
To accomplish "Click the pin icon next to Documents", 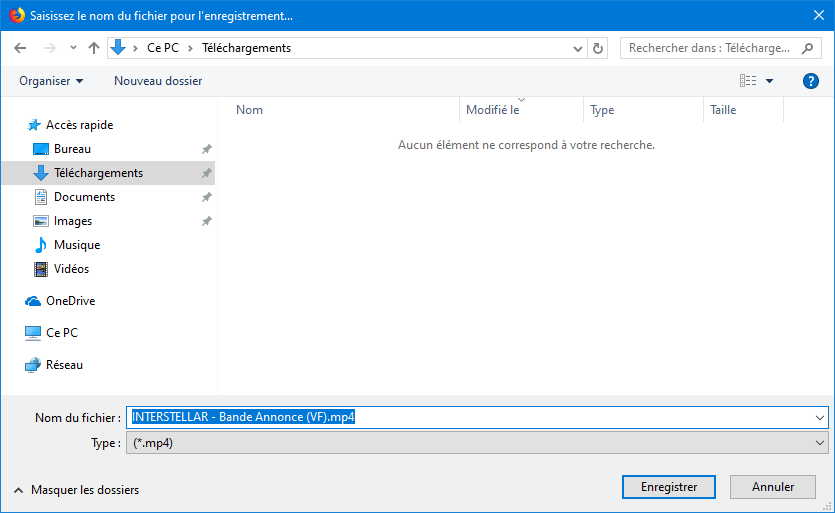I will point(207,197).
